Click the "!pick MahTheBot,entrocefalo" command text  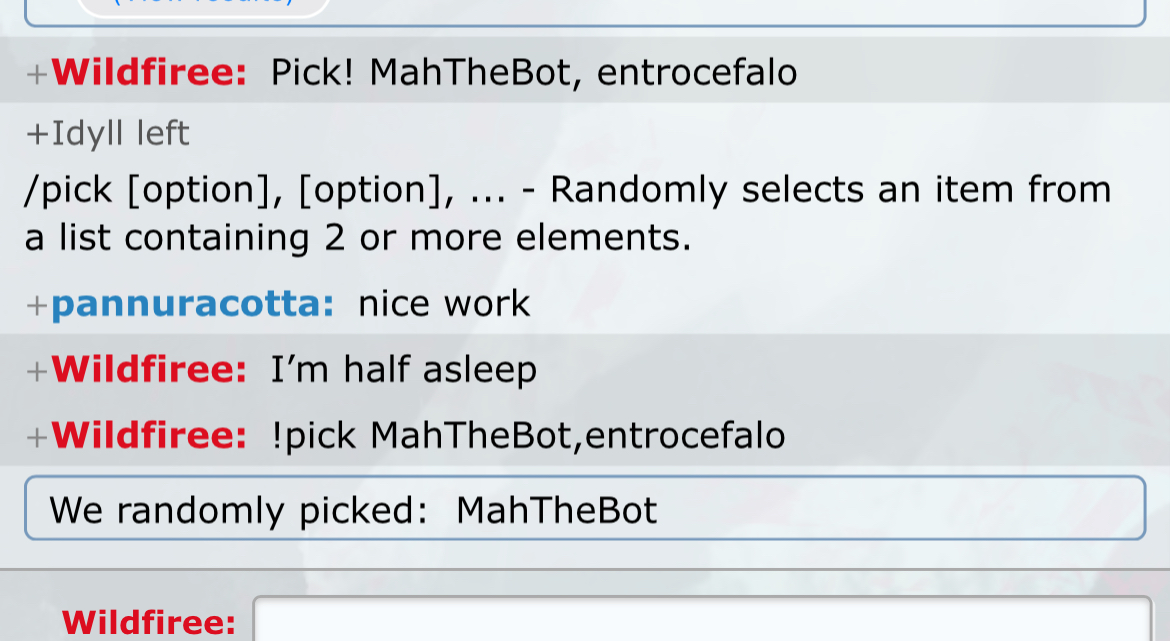coord(528,435)
